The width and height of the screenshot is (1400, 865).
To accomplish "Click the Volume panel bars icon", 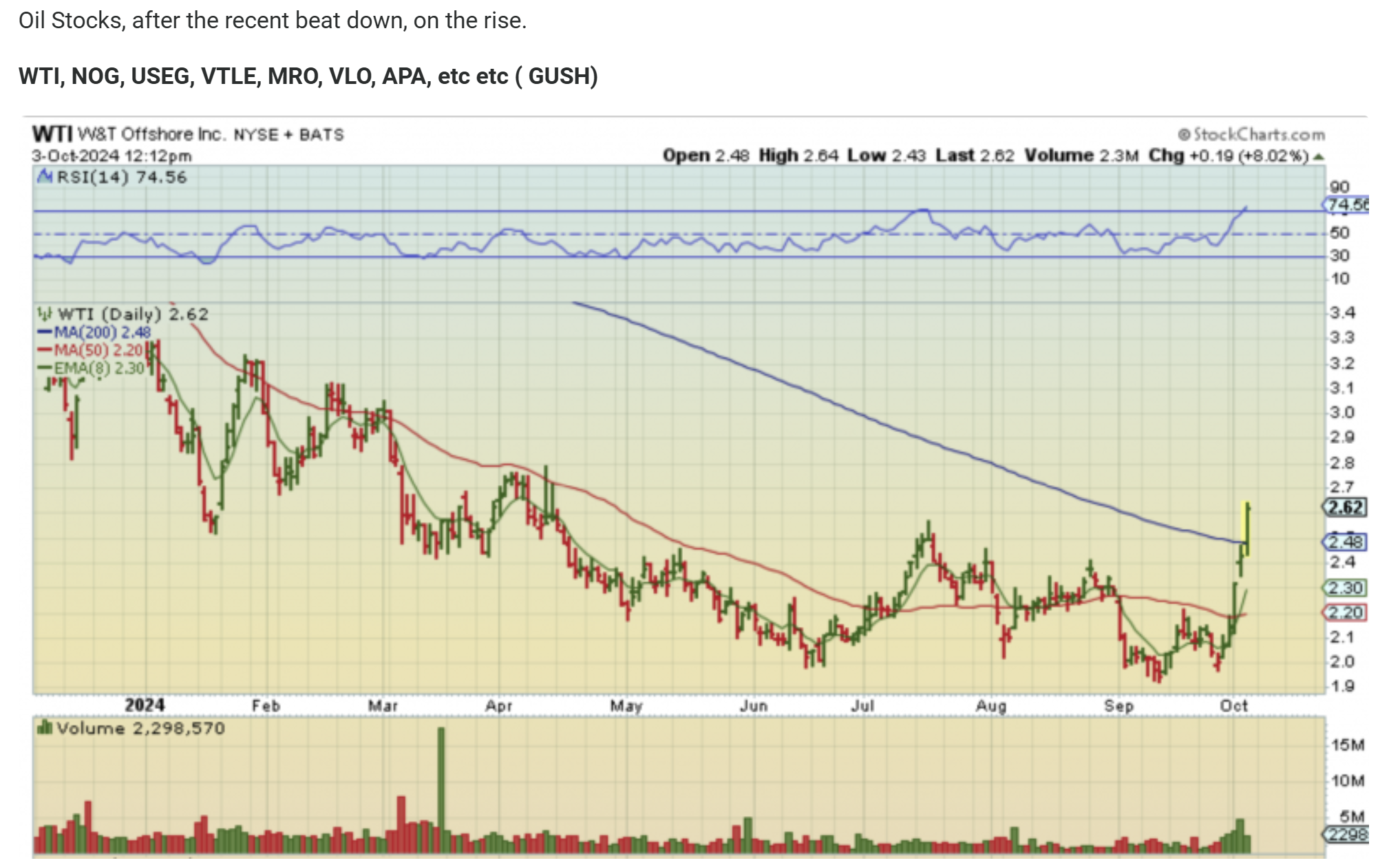I will click(45, 728).
